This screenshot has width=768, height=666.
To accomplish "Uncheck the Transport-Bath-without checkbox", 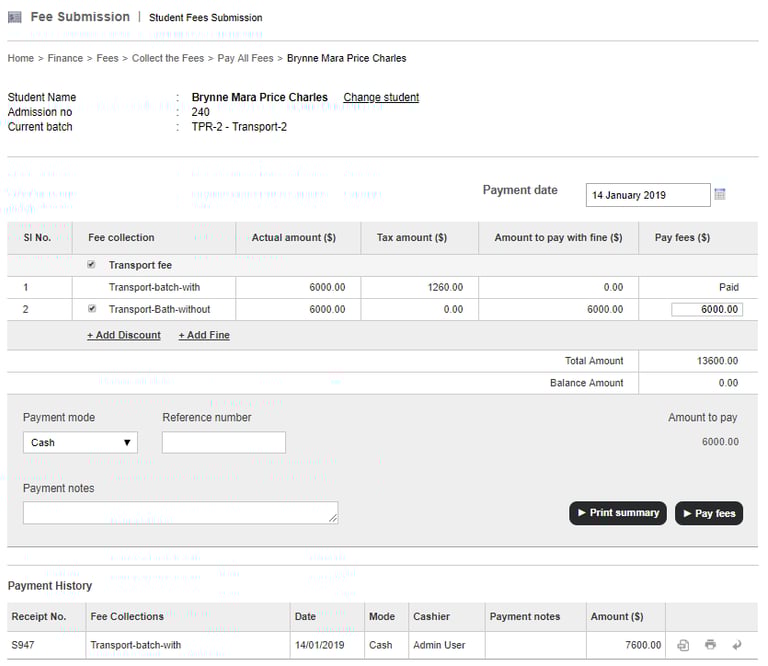I will (92, 309).
